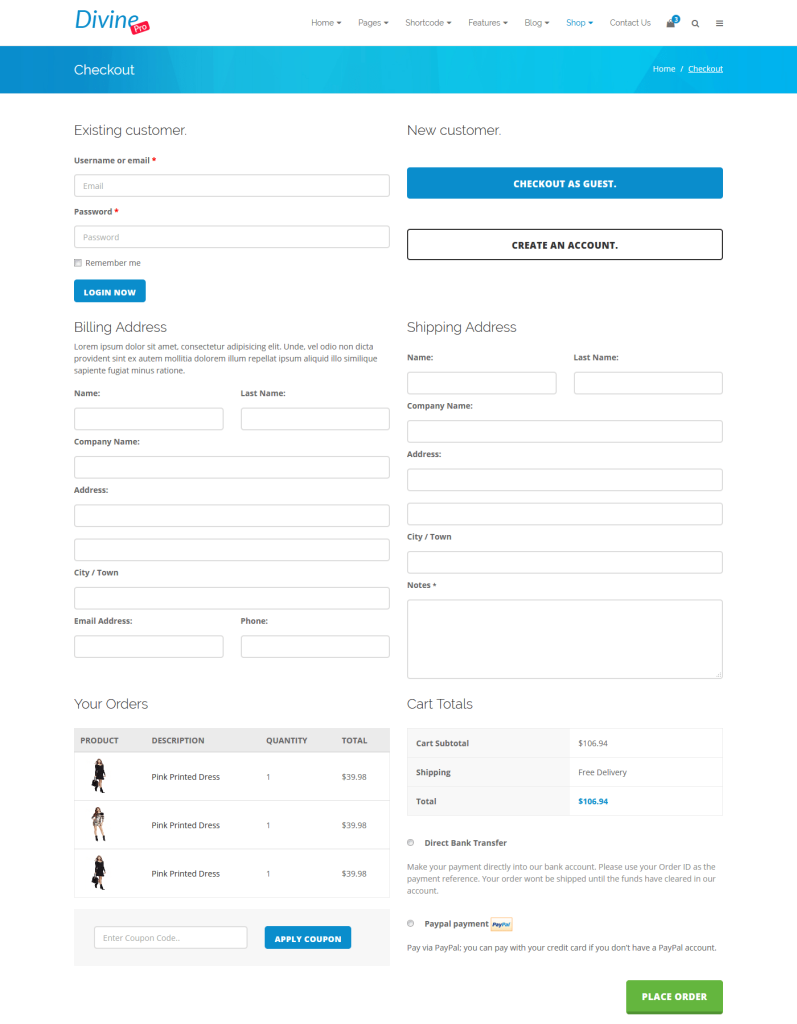The image size is (797, 1024).
Task: Click the PayPal logo beside Paypal payment
Action: pos(500,924)
